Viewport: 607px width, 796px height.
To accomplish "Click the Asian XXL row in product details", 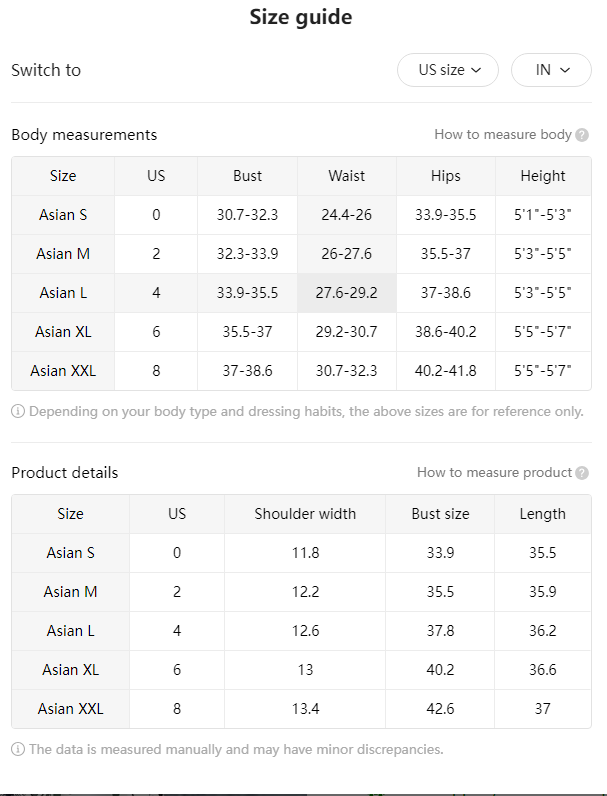I will pyautogui.click(x=301, y=709).
